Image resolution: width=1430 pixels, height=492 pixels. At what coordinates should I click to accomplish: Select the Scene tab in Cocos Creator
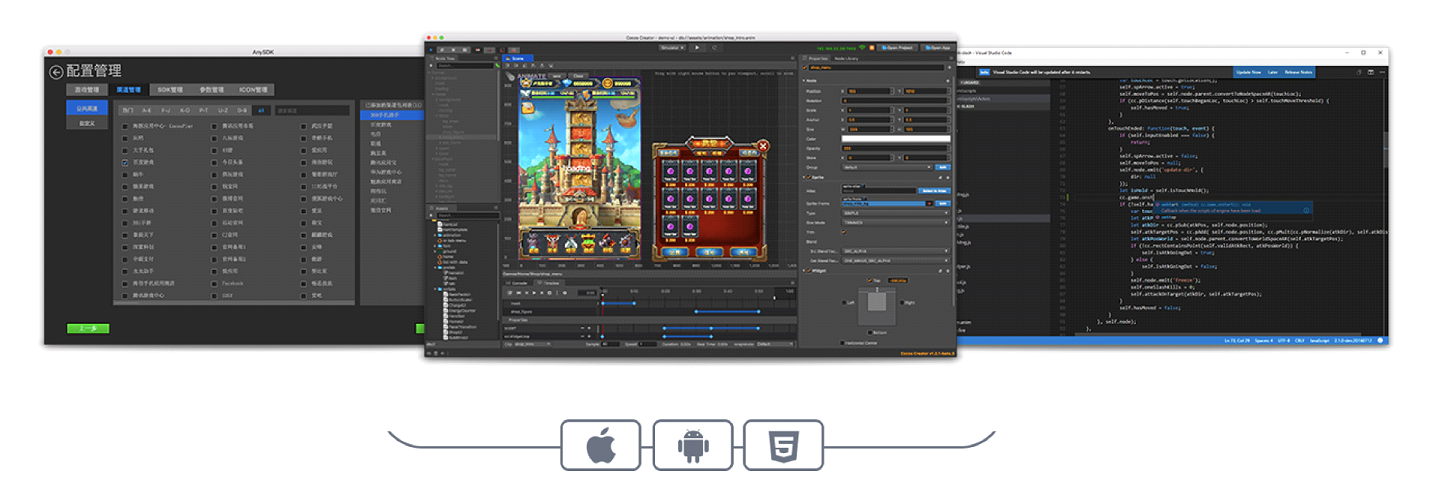(517, 58)
